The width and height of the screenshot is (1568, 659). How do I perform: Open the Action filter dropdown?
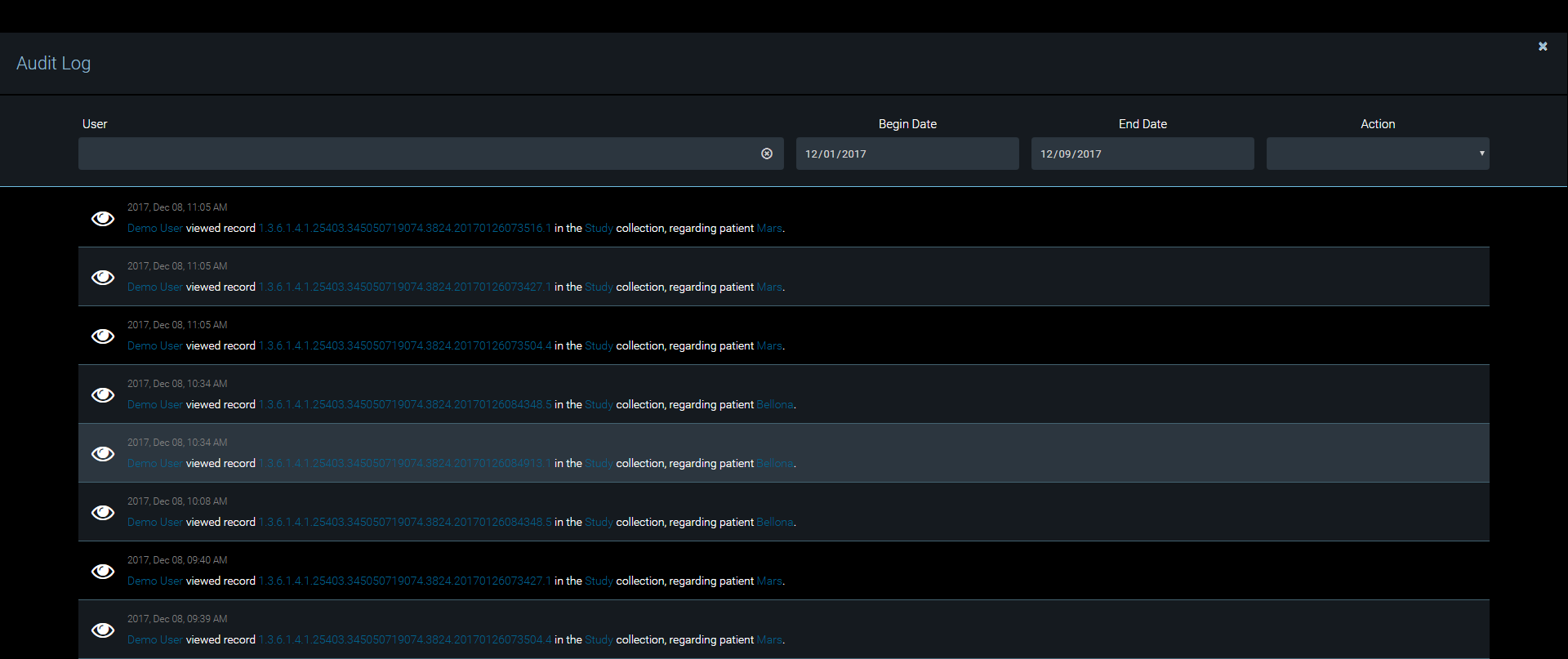1377,154
